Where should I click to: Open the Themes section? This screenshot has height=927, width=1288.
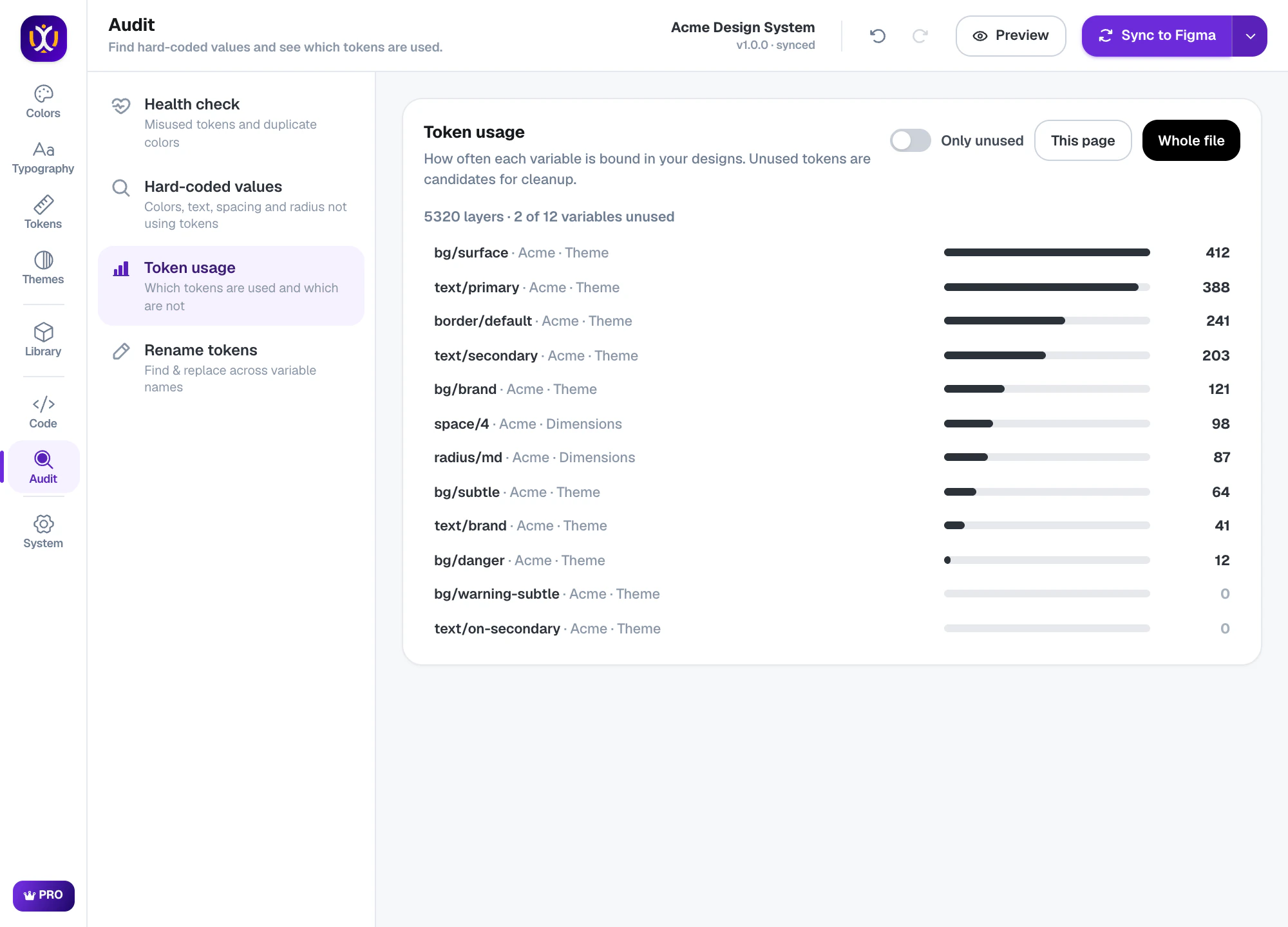pos(43,268)
